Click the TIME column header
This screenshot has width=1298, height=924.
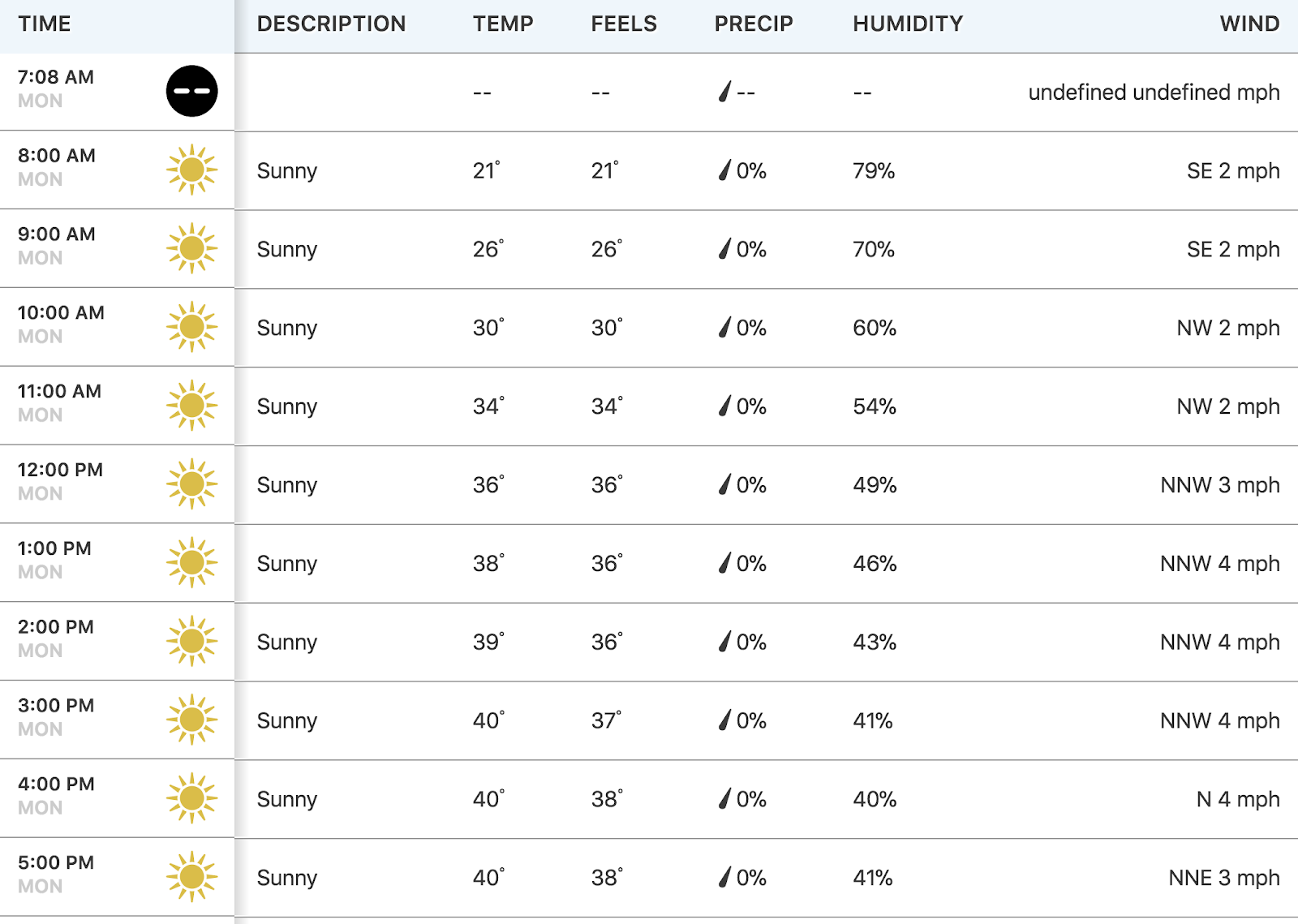[x=45, y=24]
